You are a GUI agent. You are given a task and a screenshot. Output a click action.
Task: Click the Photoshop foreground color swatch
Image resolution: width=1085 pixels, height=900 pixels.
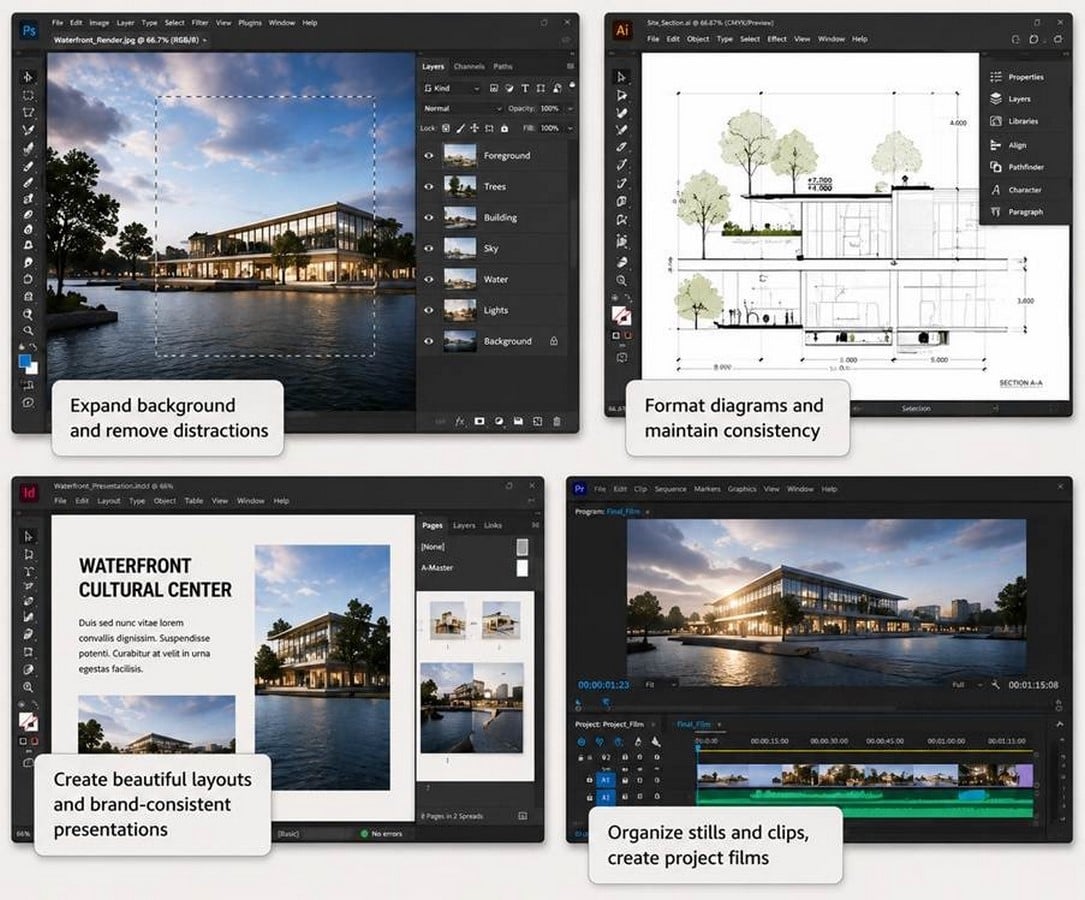25,361
